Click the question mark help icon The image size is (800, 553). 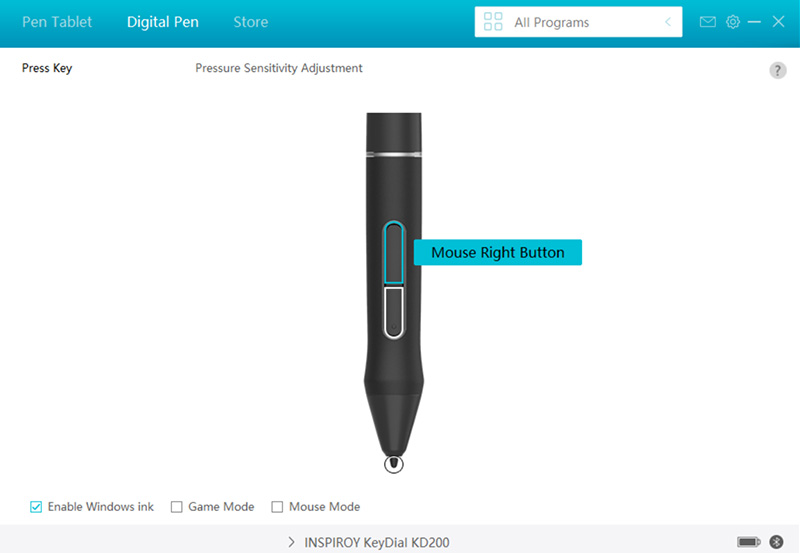(x=778, y=70)
